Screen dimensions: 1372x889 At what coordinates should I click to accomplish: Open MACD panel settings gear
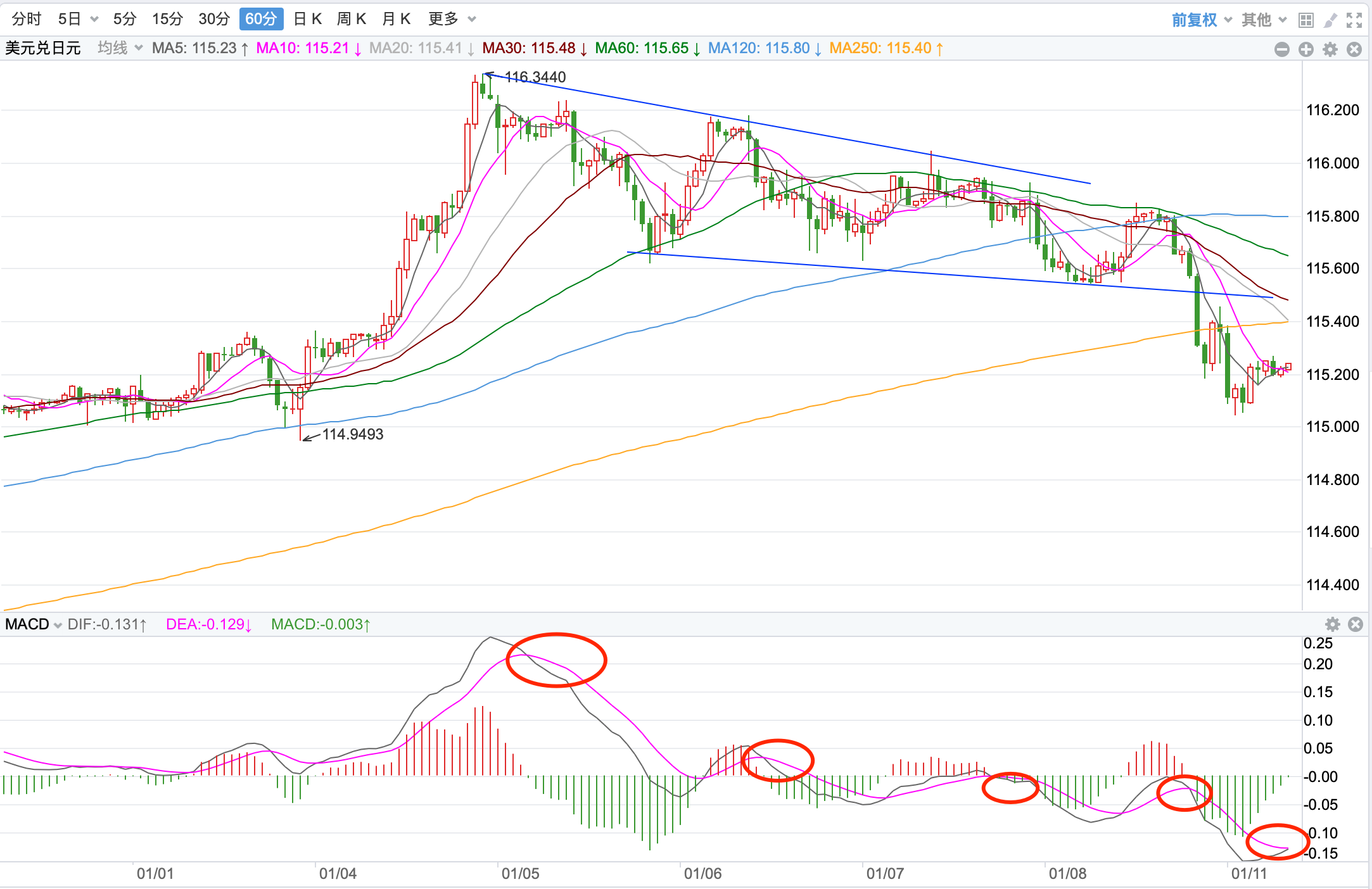[1333, 625]
